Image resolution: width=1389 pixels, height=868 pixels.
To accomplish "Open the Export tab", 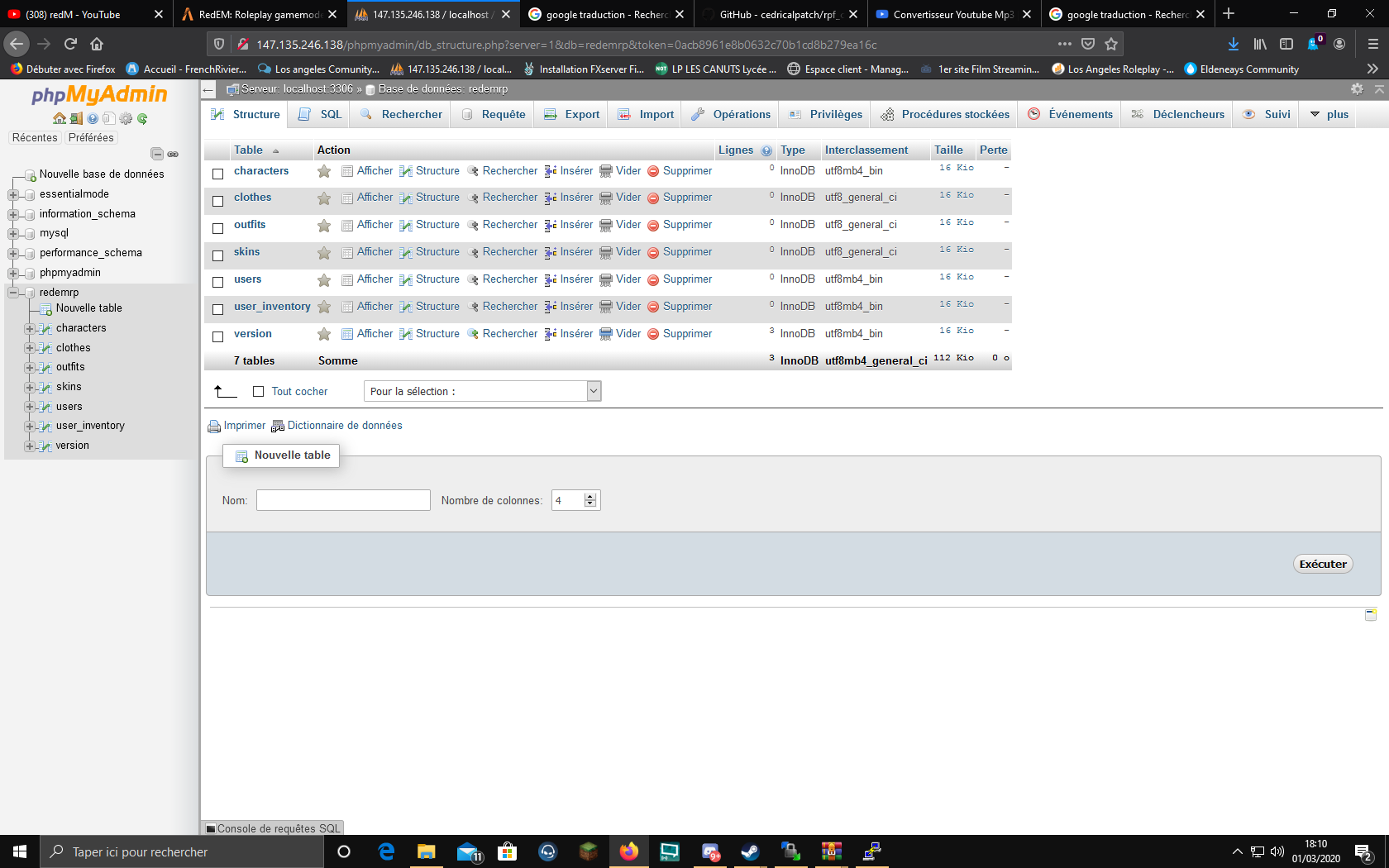I will point(572,114).
